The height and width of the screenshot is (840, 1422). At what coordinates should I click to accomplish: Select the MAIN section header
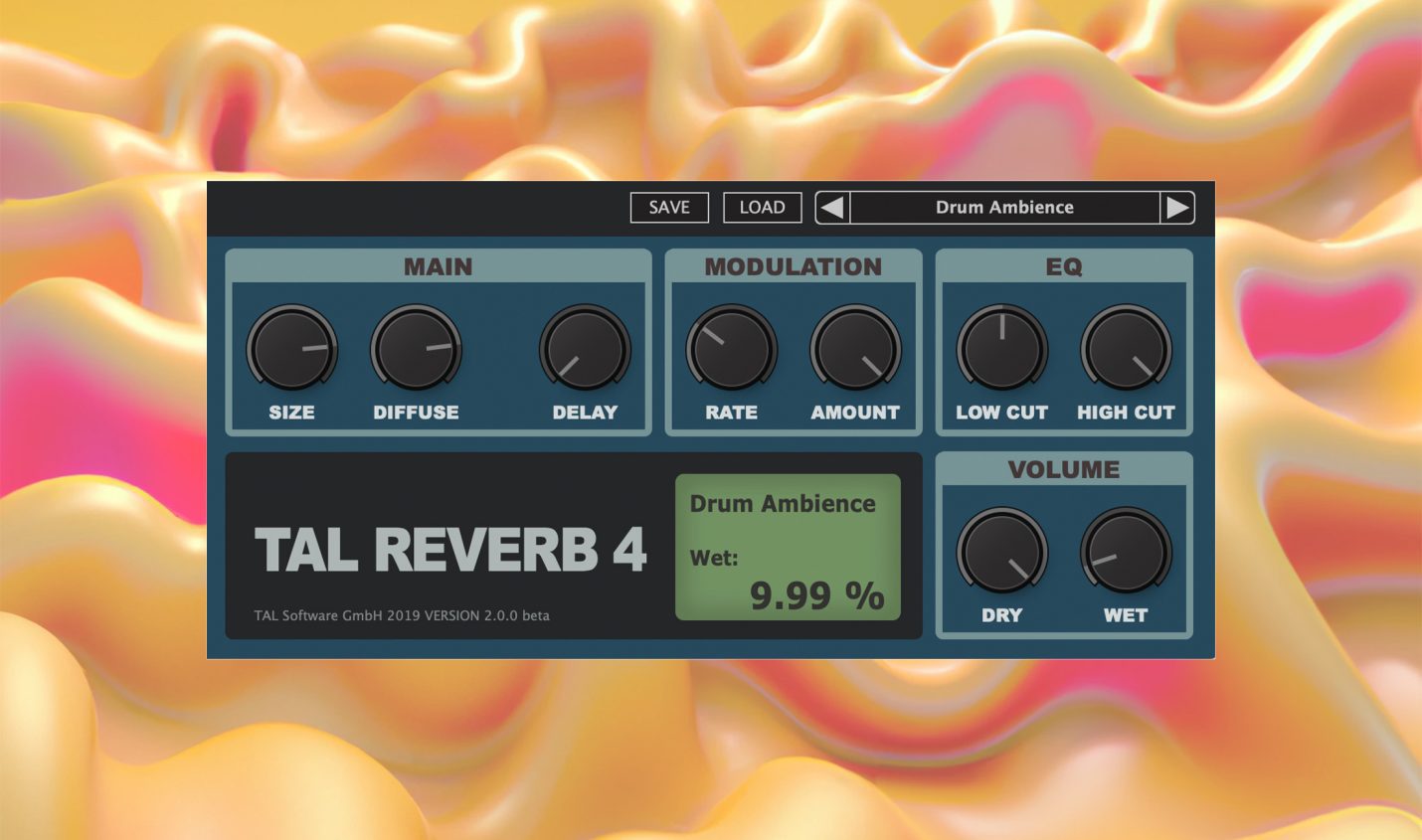pyautogui.click(x=438, y=266)
